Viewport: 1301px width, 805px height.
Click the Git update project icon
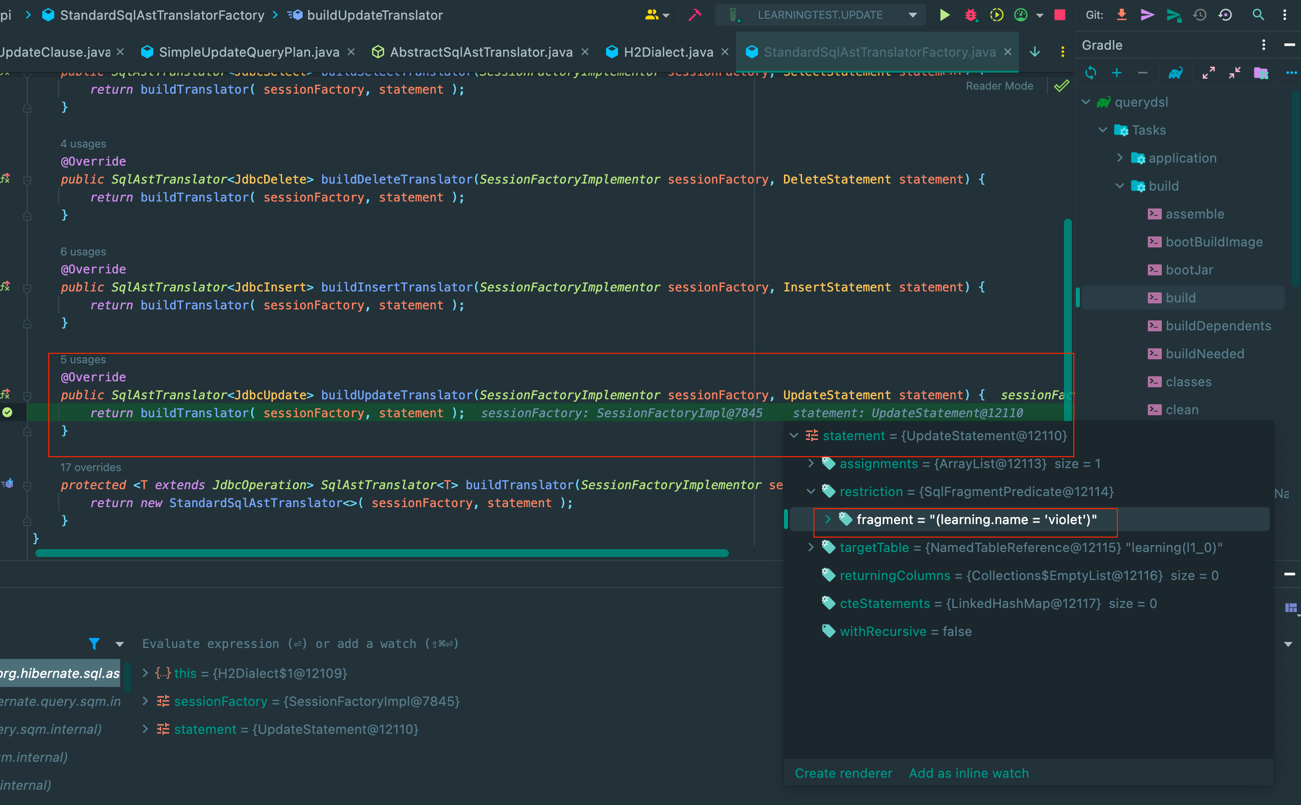point(1121,15)
